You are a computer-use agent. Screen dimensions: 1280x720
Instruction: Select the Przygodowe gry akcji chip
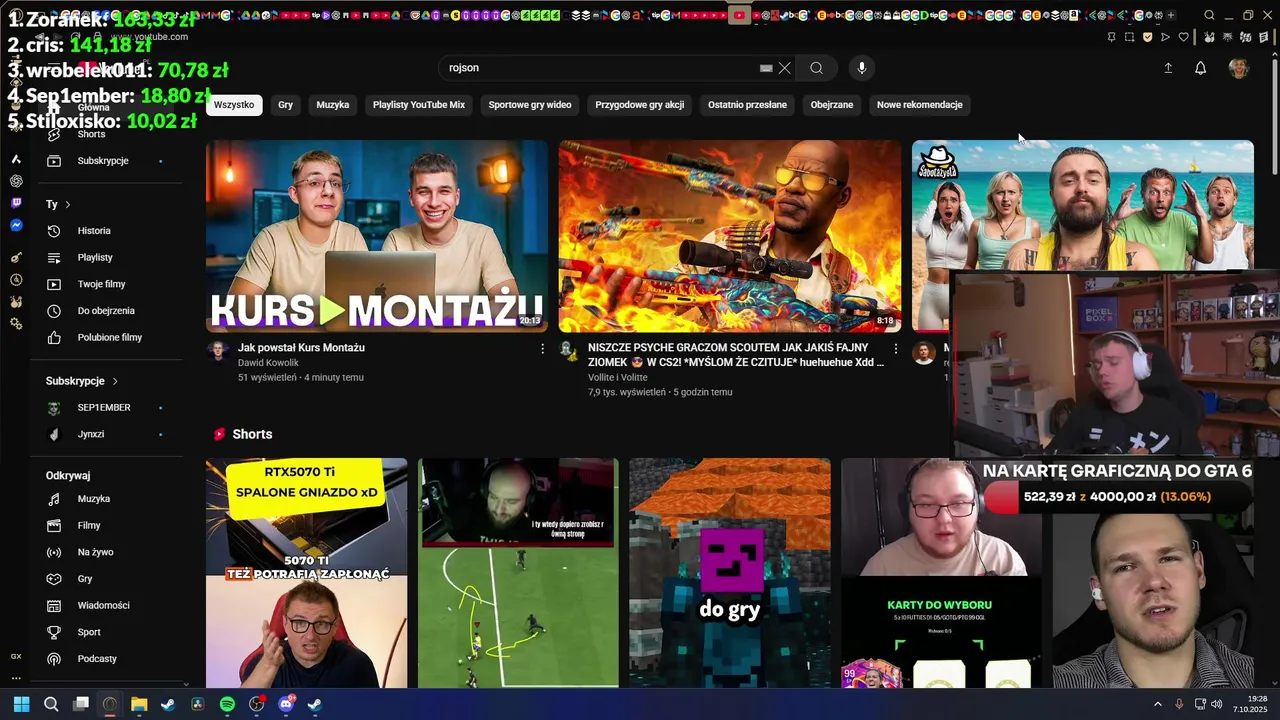click(x=640, y=105)
